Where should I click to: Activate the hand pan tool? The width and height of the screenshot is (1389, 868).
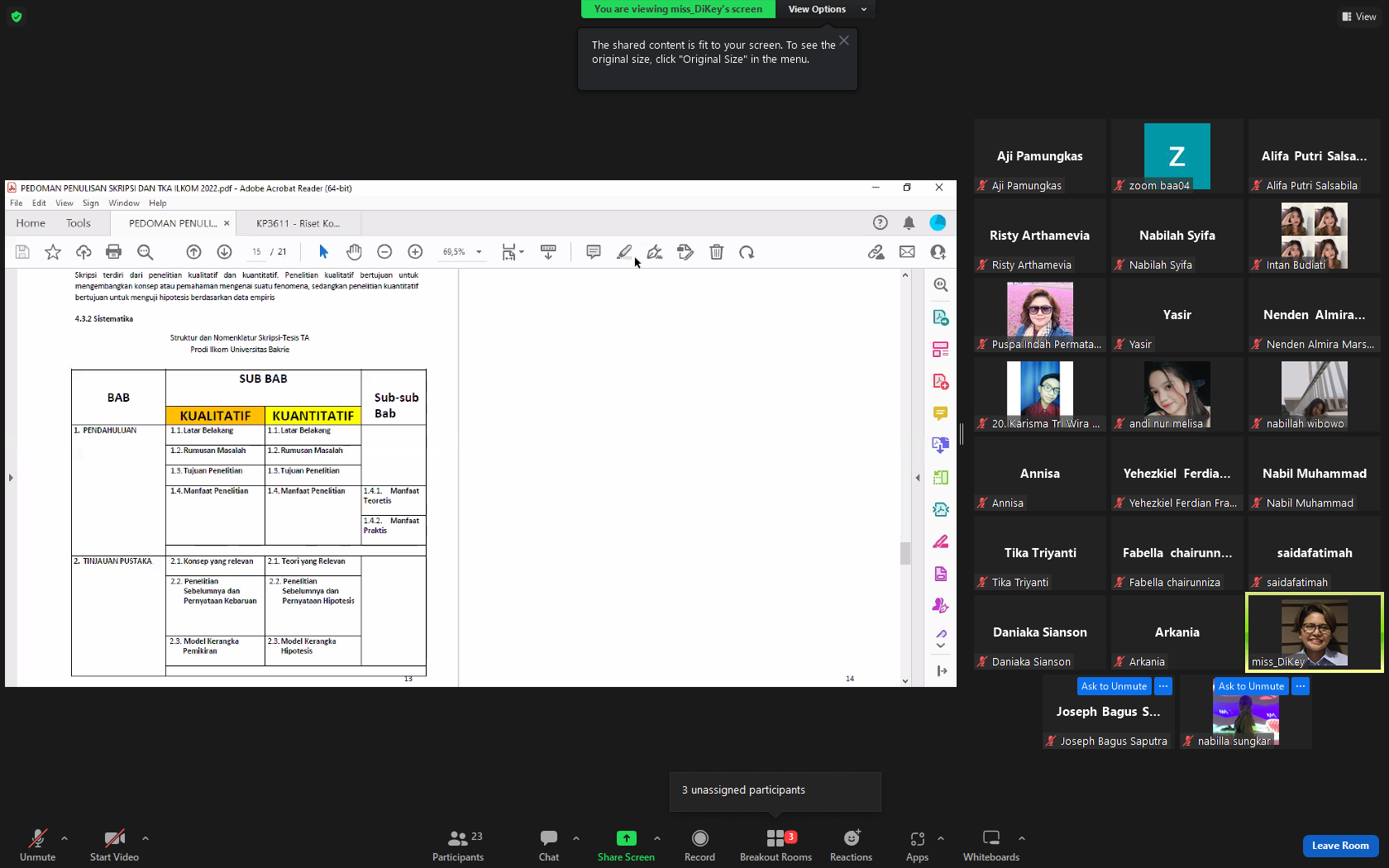pyautogui.click(x=354, y=252)
